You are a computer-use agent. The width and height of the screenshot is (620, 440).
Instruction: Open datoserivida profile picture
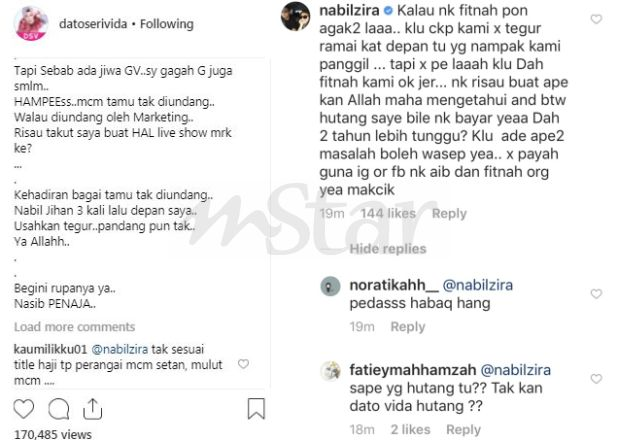31,23
